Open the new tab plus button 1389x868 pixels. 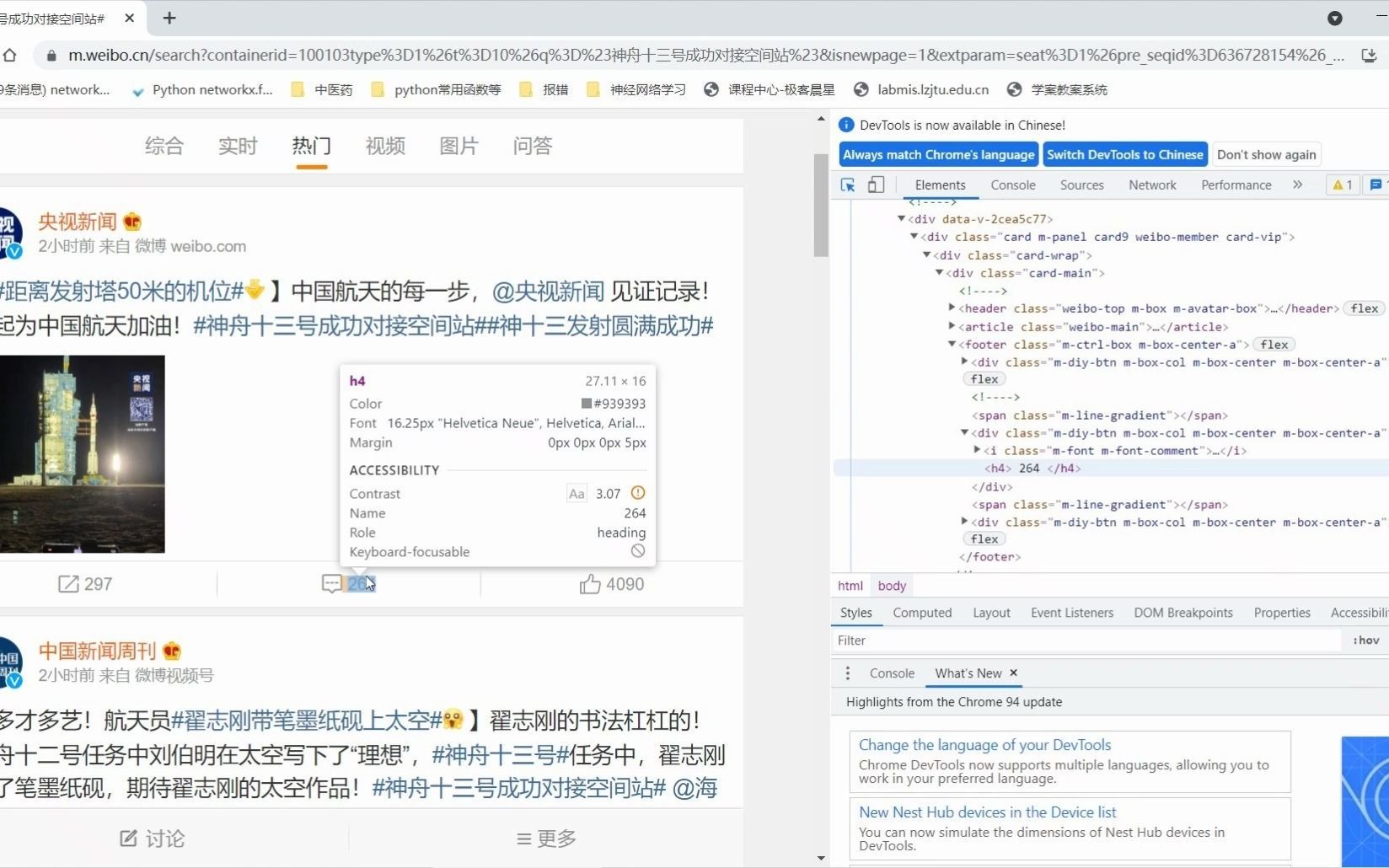coord(169,18)
